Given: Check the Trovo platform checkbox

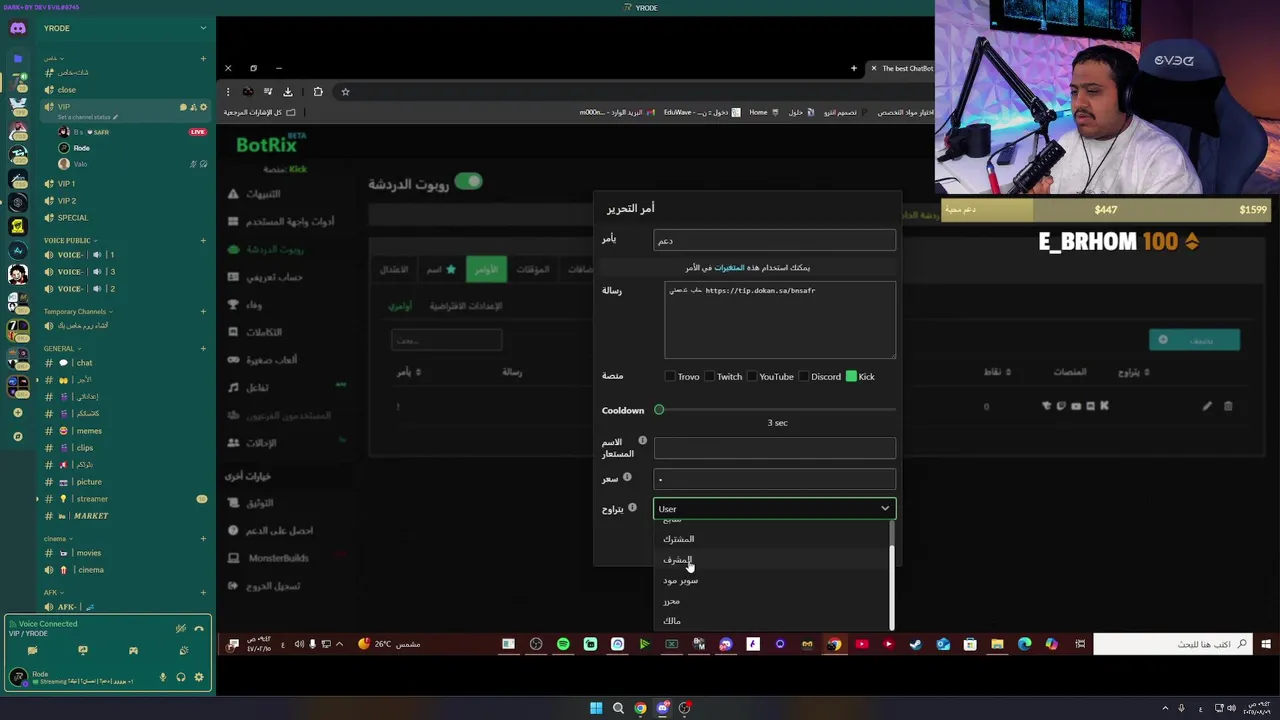Looking at the screenshot, I should (x=670, y=376).
